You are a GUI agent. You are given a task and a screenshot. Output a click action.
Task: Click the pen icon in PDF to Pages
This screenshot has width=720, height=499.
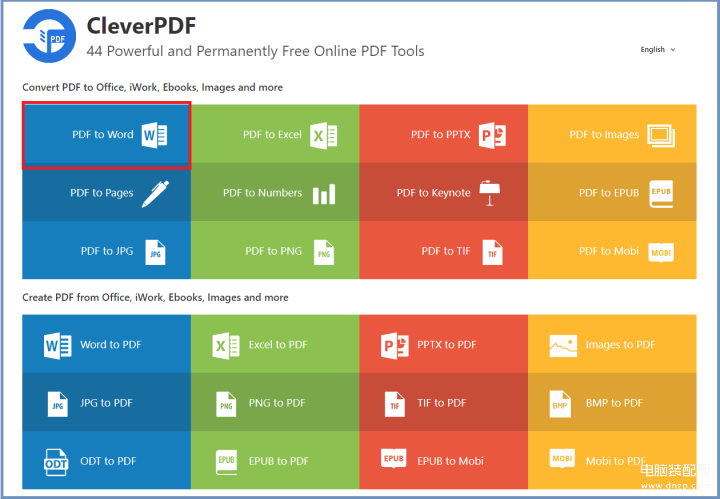155,194
